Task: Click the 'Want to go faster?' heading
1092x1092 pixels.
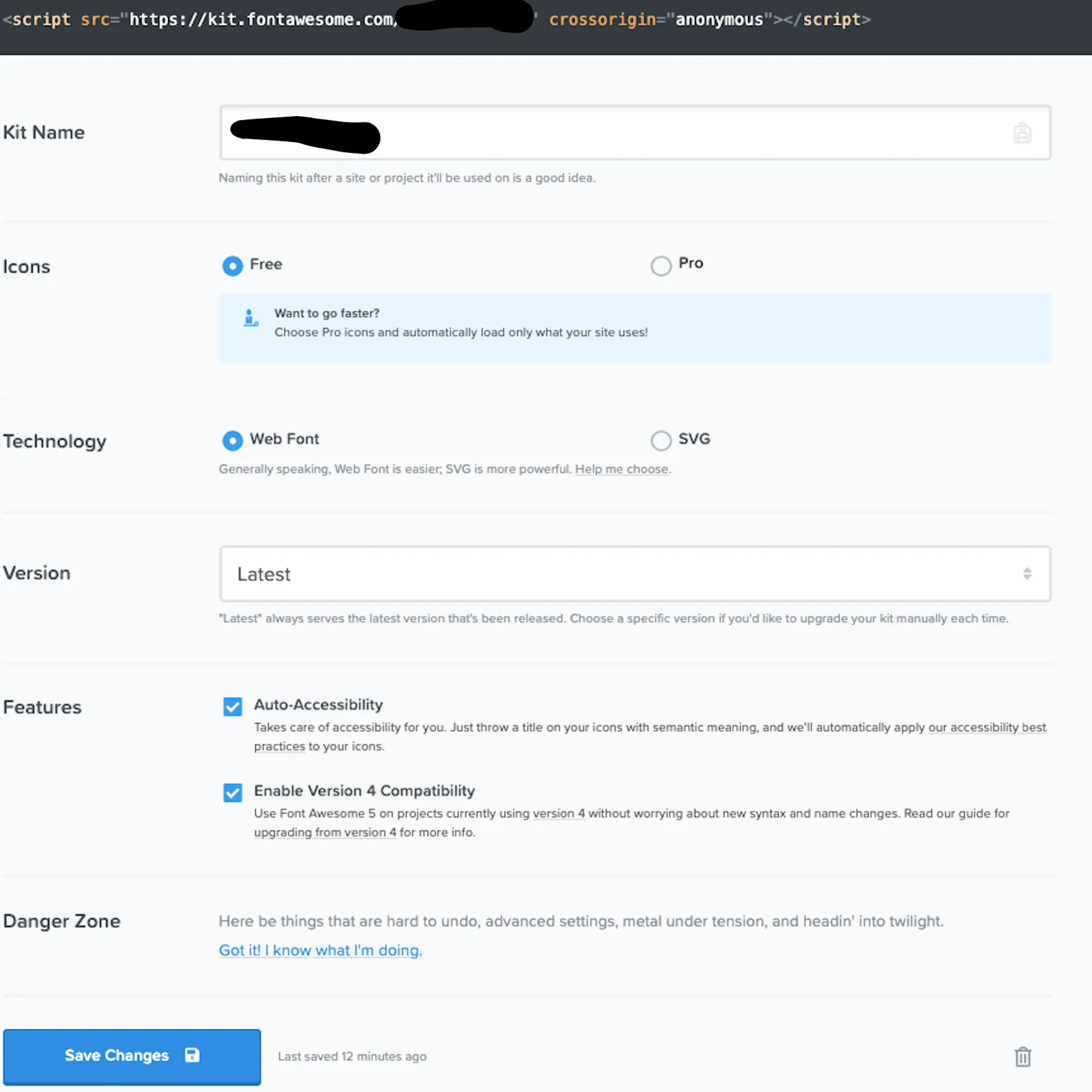Action: tap(327, 313)
